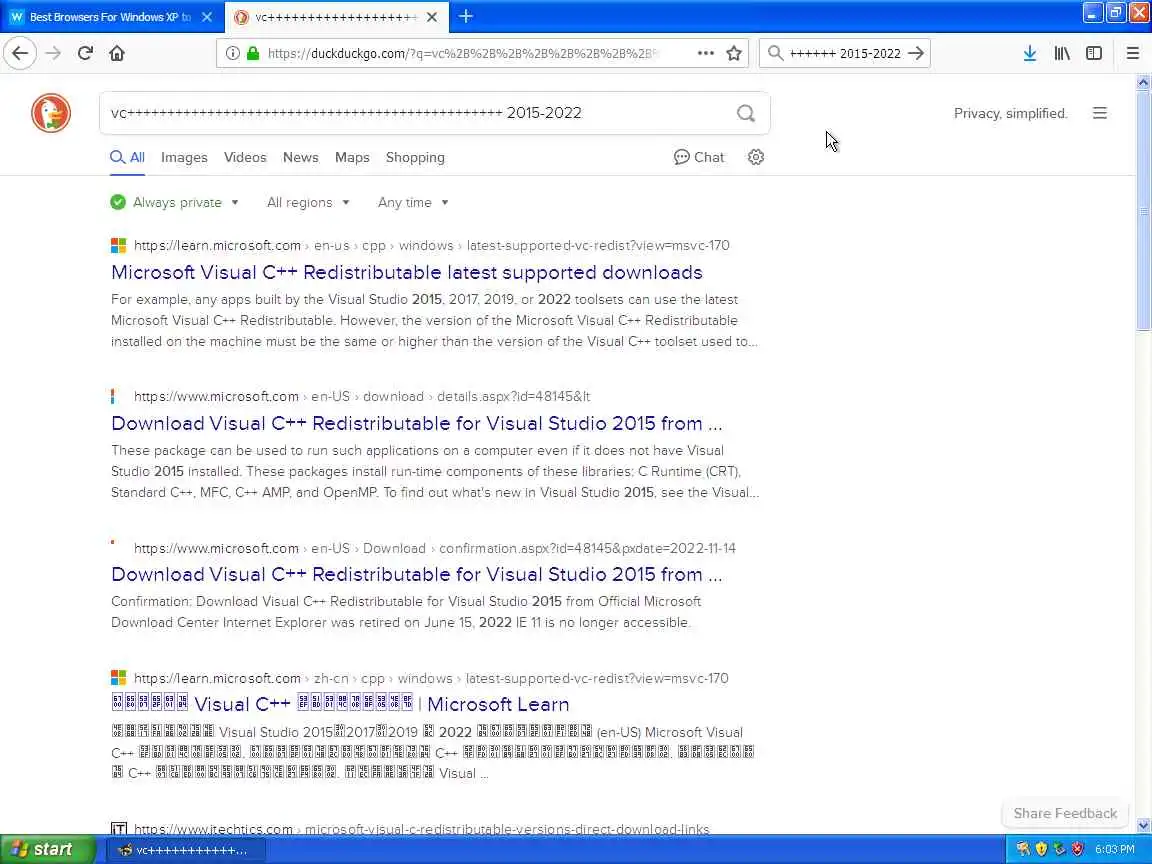This screenshot has width=1152, height=864.
Task: Reload the current page
Action: pos(85,53)
